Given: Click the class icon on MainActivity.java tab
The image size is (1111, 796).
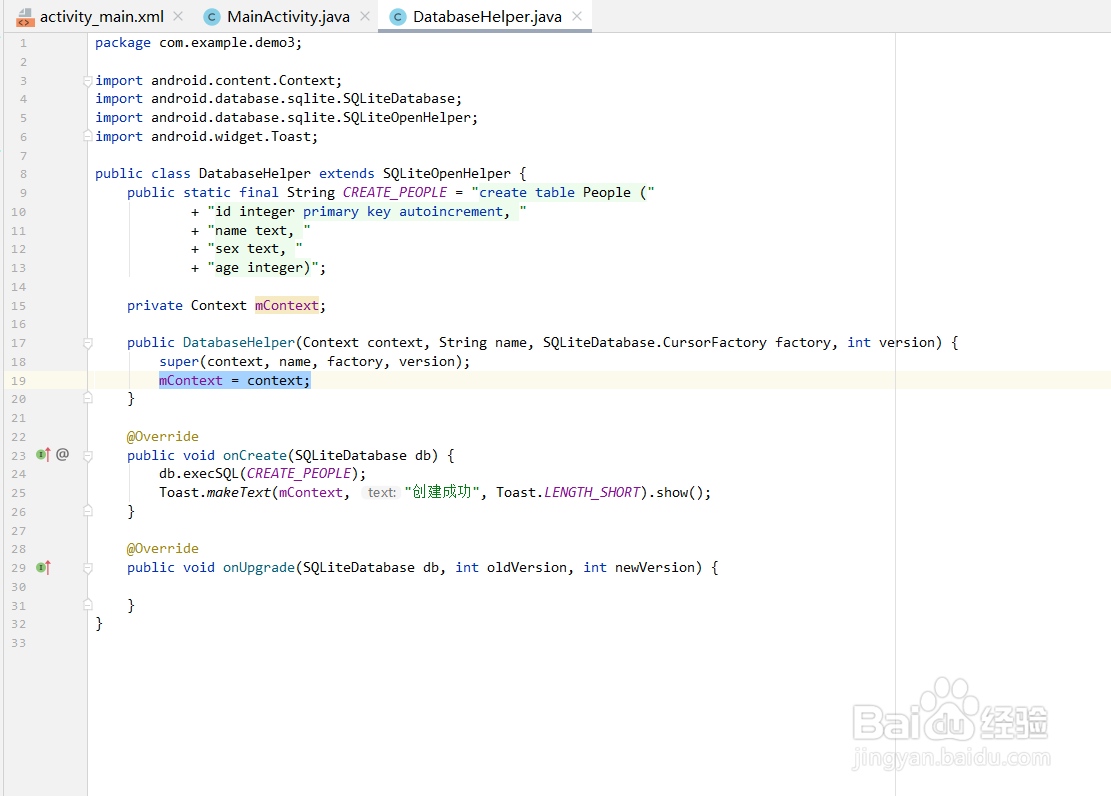Looking at the screenshot, I should click(211, 17).
